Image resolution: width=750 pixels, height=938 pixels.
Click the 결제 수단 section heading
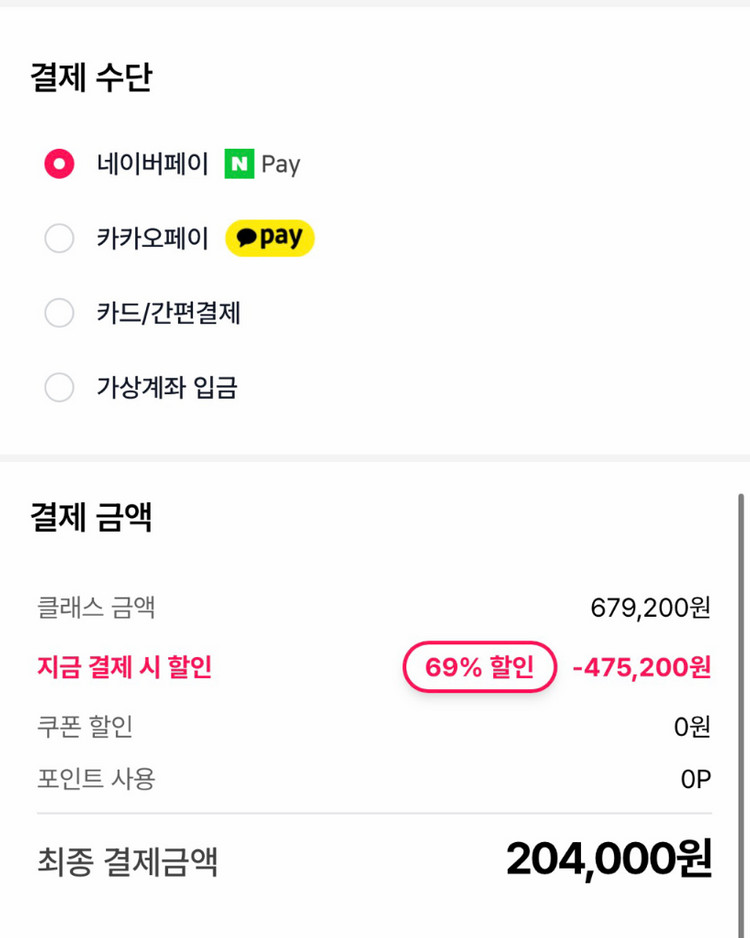92,79
